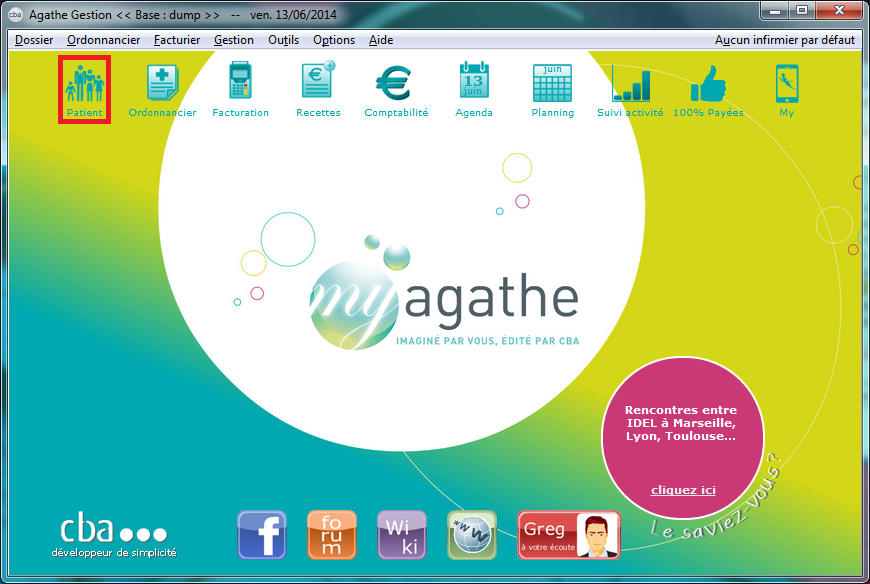Open the Outils menu
Viewport: 870px width, 584px height.
click(x=284, y=40)
